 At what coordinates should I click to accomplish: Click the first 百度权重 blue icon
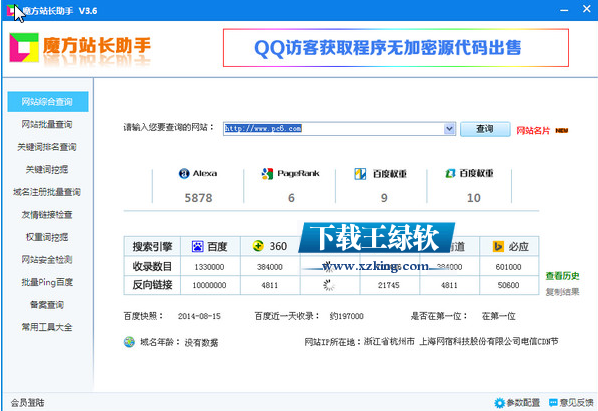click(360, 174)
